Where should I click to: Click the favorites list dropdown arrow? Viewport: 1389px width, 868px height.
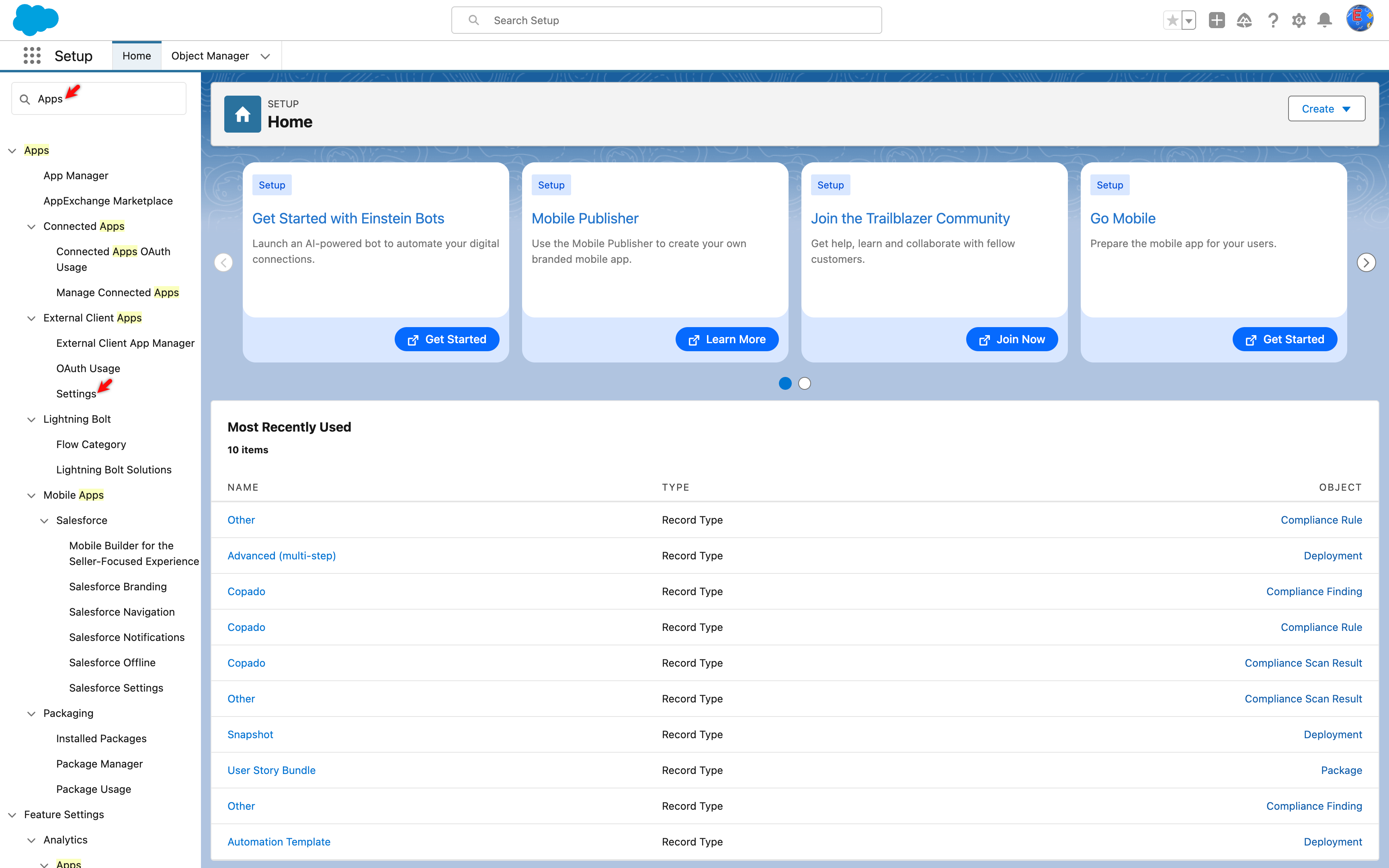pos(1188,20)
